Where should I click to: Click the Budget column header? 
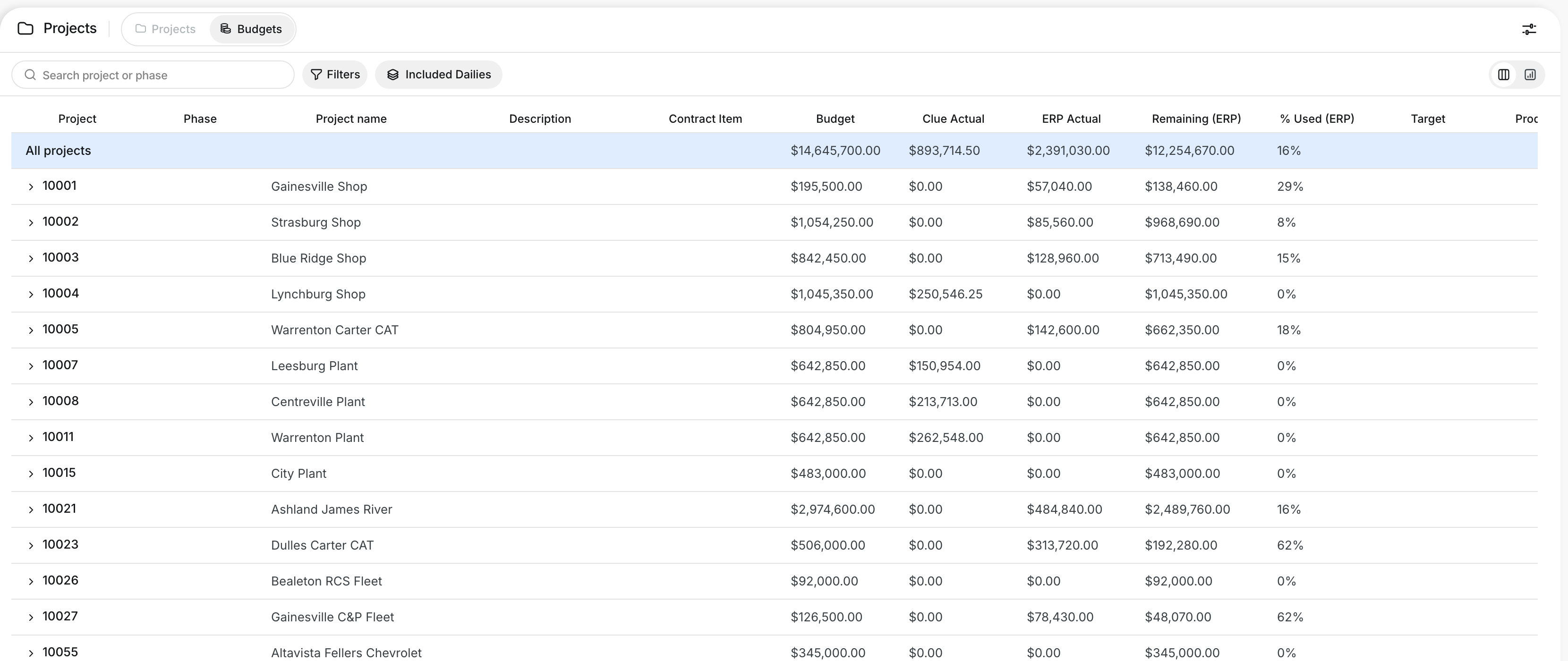point(835,119)
